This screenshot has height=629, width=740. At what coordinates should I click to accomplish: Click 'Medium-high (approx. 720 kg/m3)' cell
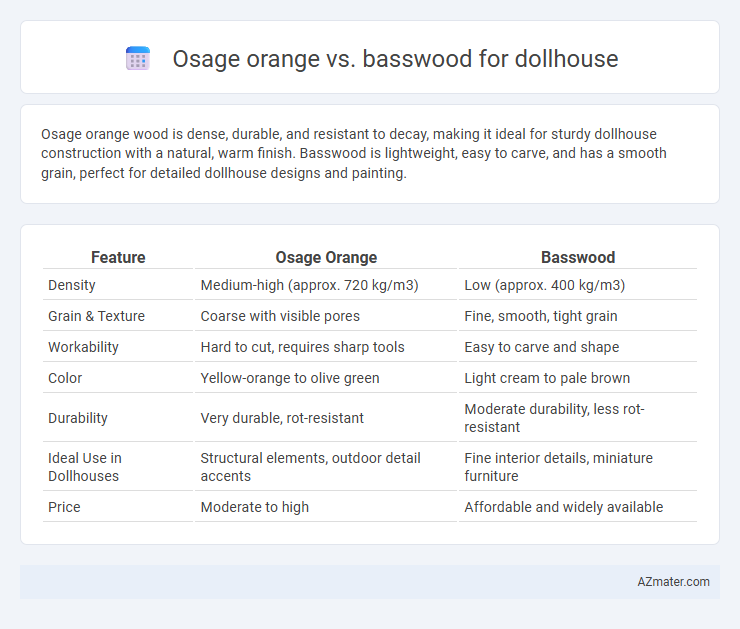pos(309,285)
